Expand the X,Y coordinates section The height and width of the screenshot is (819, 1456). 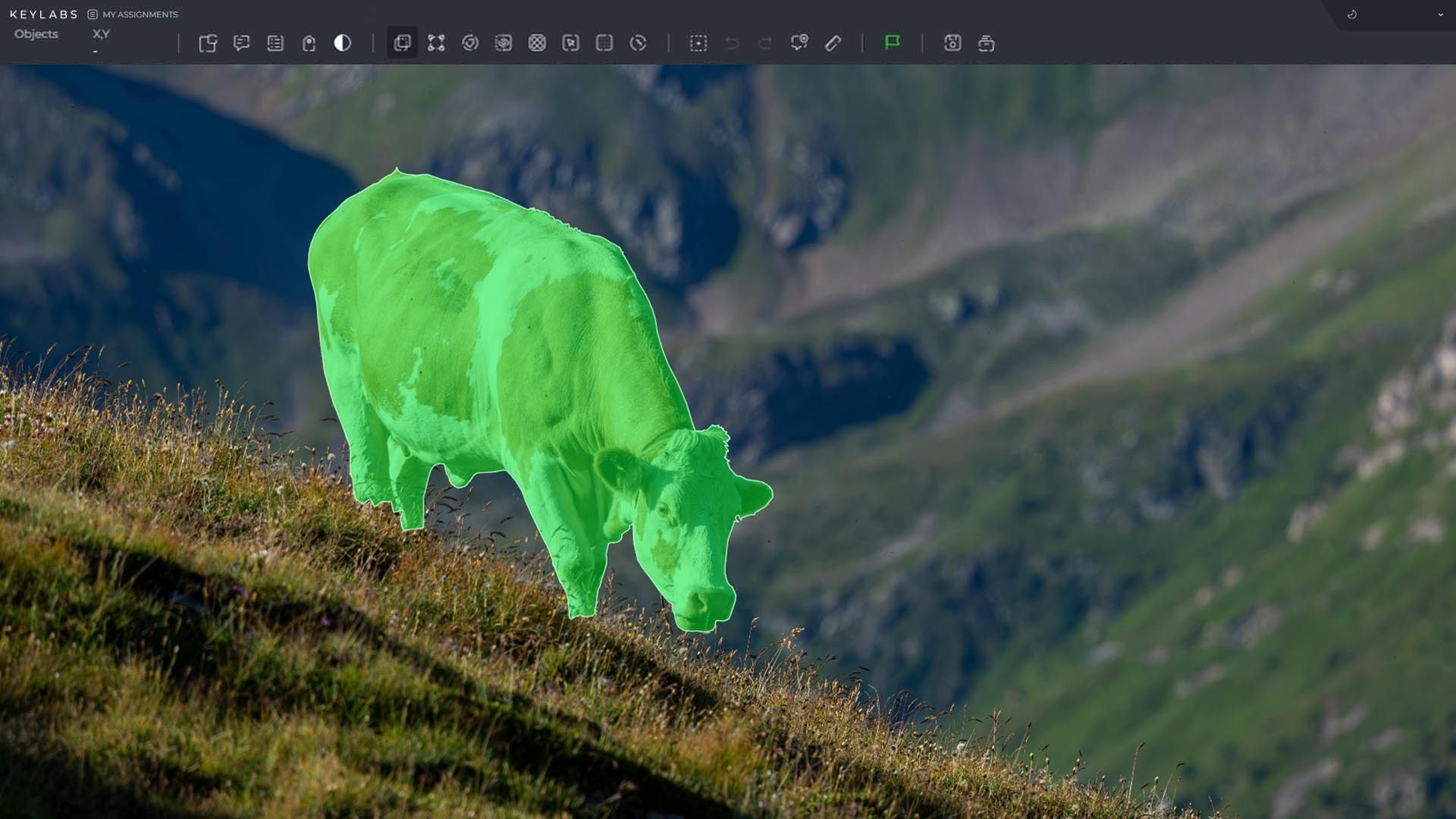tap(100, 34)
